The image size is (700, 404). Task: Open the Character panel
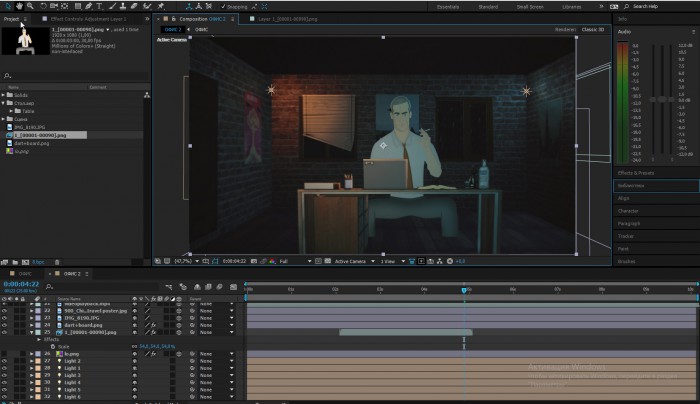pyautogui.click(x=628, y=211)
